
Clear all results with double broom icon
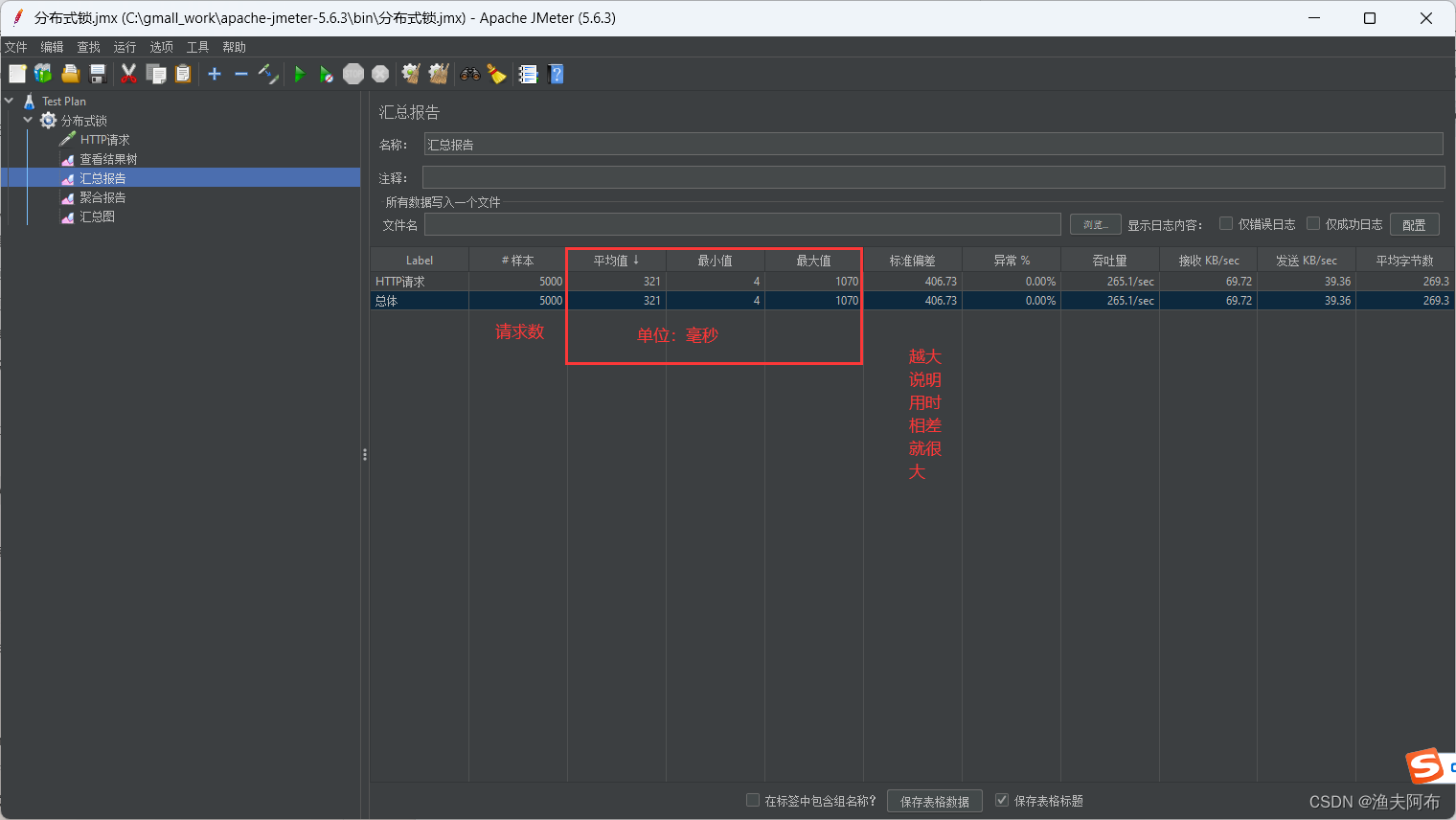pyautogui.click(x=439, y=74)
